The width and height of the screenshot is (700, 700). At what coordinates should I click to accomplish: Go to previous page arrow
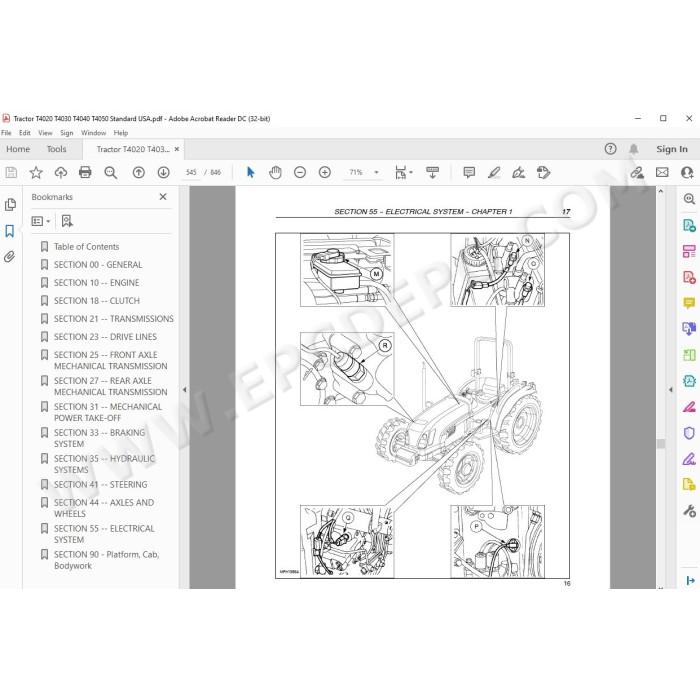click(x=139, y=172)
